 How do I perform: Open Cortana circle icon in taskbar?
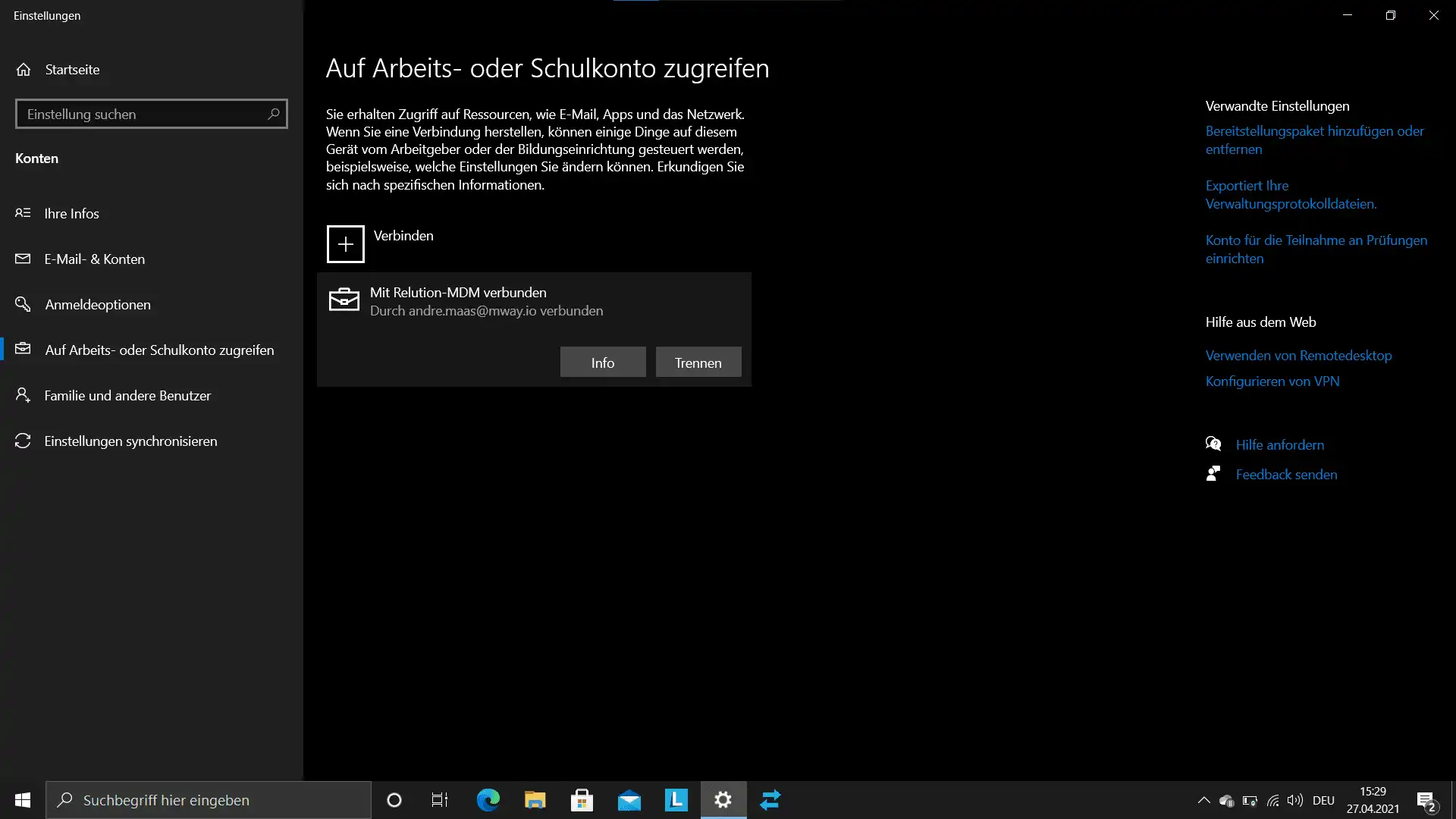pyautogui.click(x=394, y=800)
